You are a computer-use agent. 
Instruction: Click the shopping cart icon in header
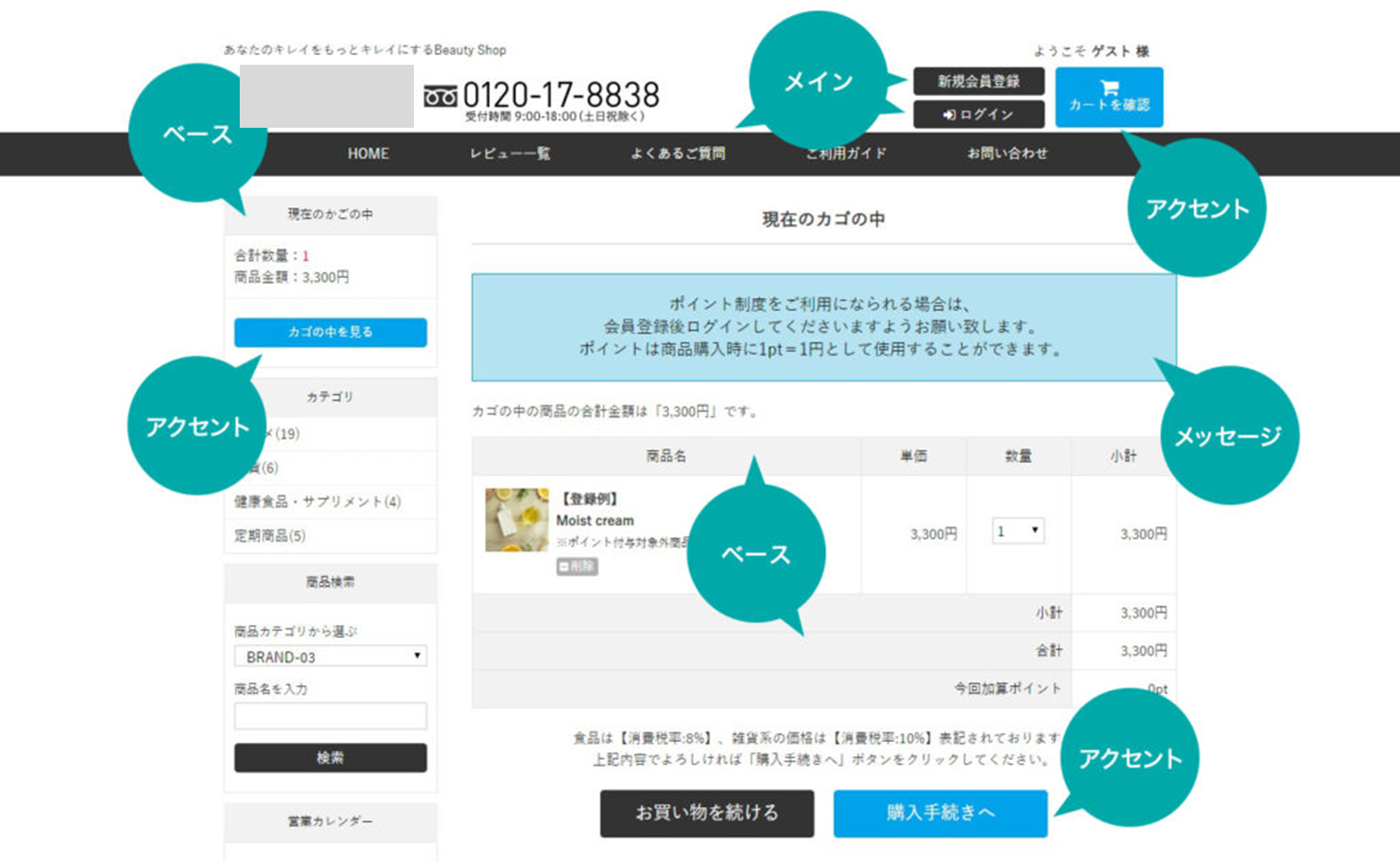tap(1109, 88)
